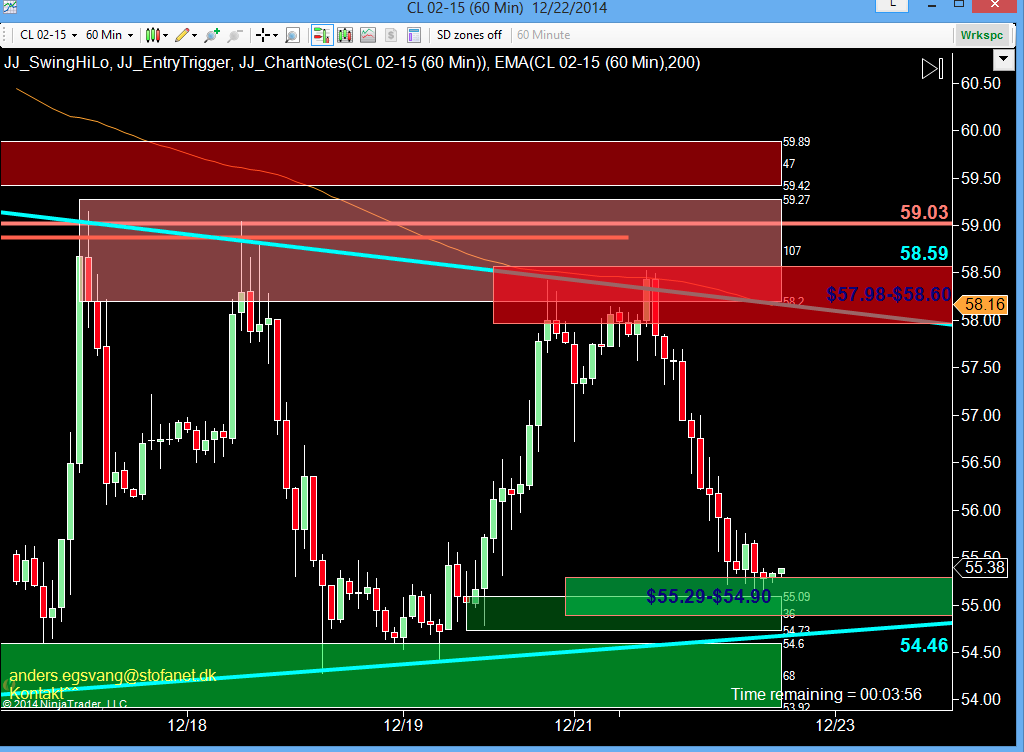Toggle the Chart Trader icon

click(322, 35)
